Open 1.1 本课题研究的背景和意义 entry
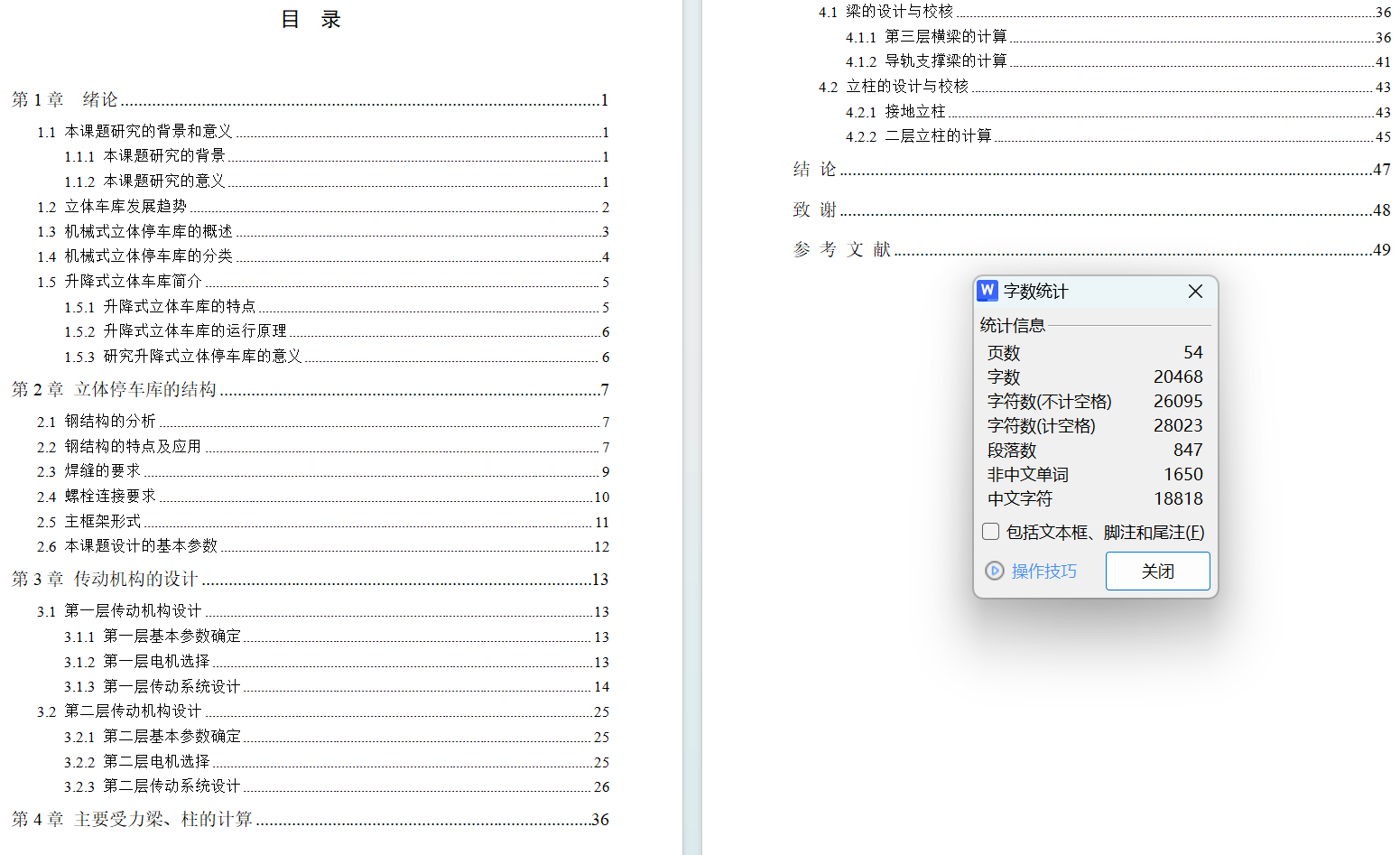Viewport: 1400px width, 855px height. click(x=323, y=132)
